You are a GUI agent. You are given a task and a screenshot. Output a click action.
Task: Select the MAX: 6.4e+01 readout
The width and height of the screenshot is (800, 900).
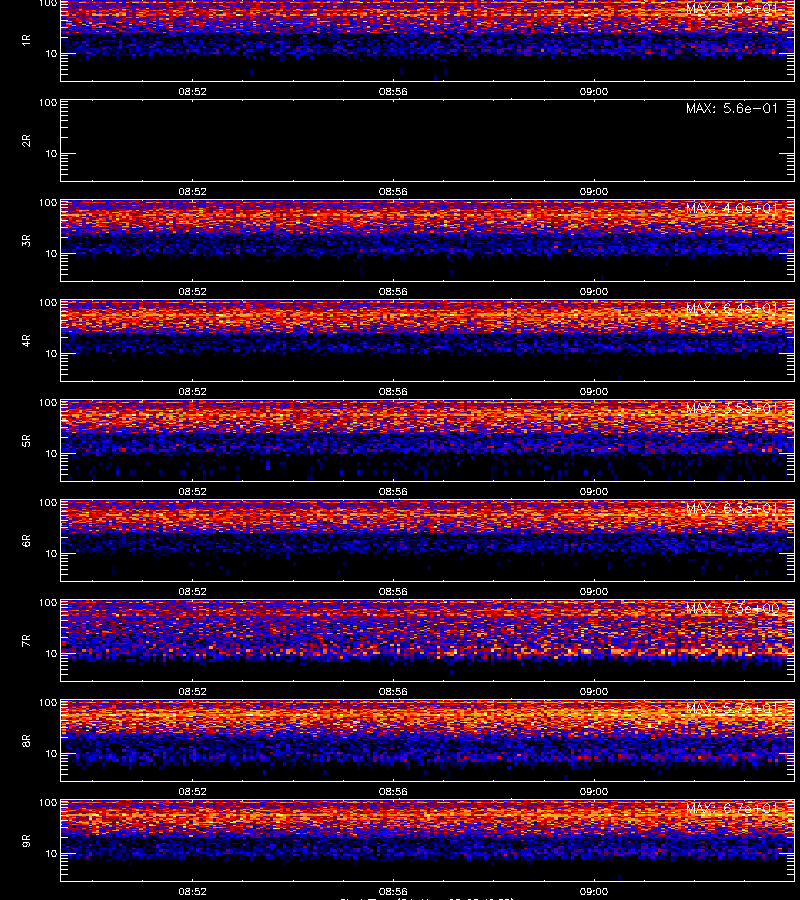coord(732,308)
